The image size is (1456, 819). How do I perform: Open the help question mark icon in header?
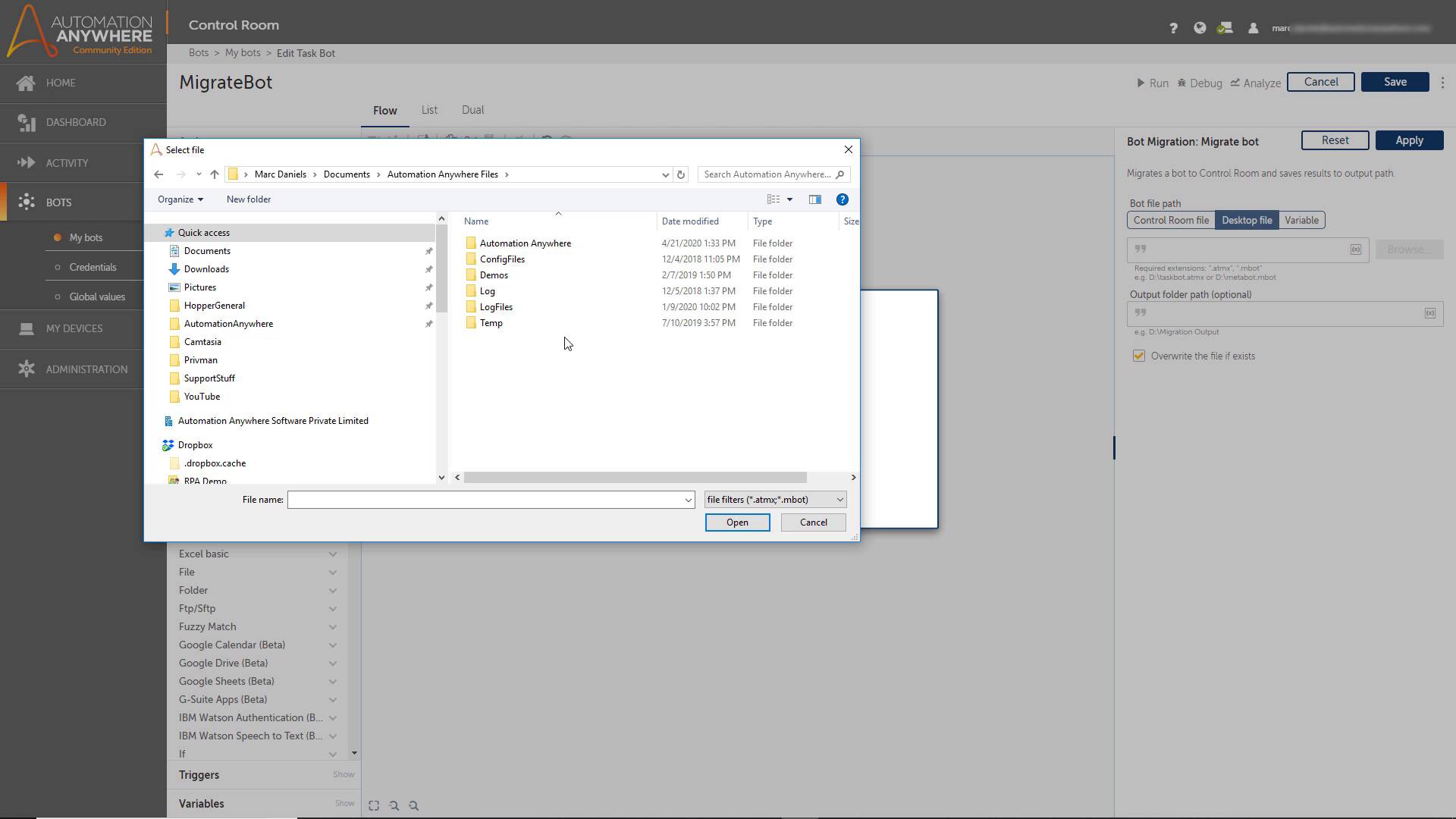click(1173, 28)
